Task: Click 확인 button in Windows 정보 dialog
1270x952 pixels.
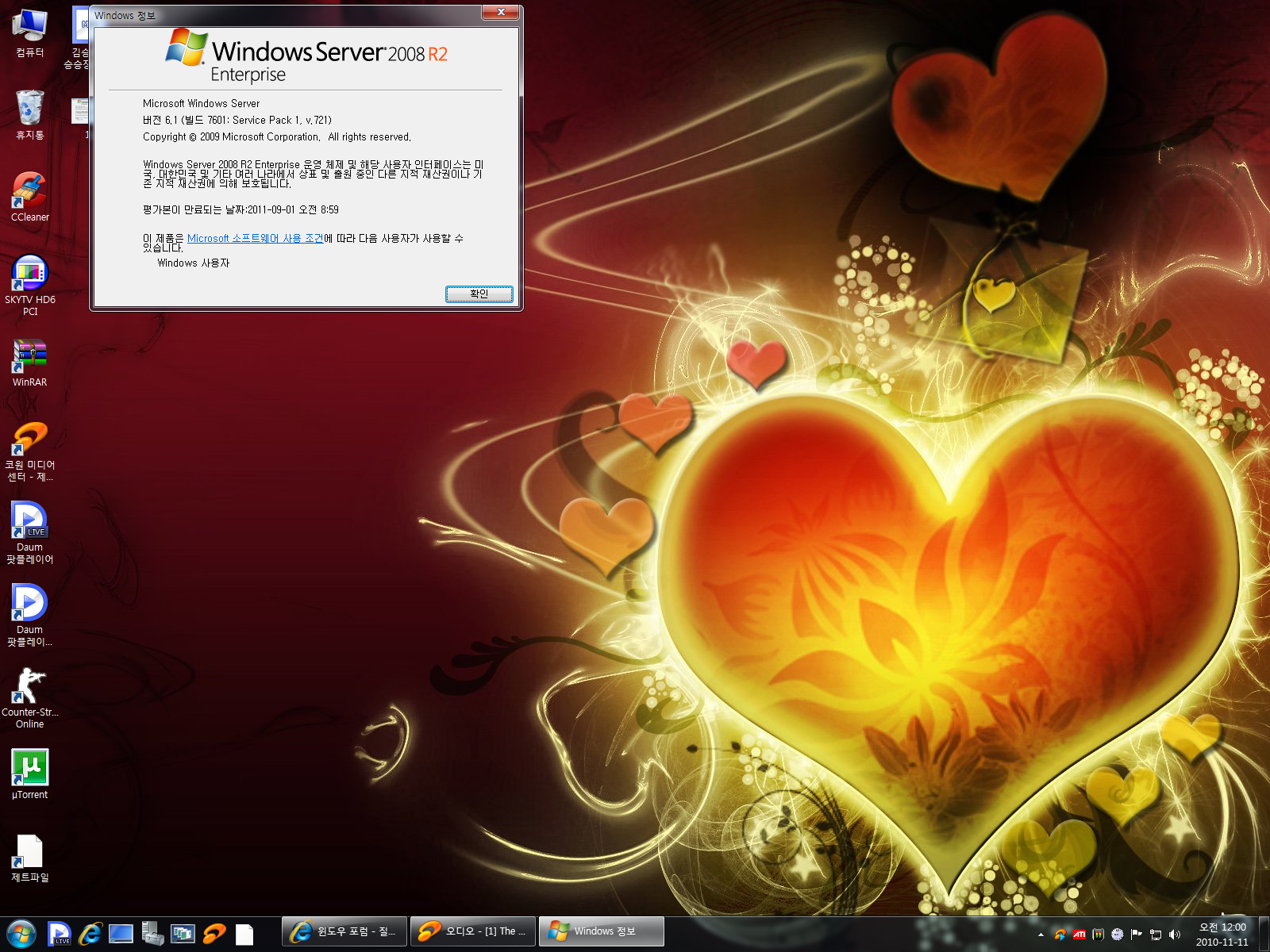Action: (479, 294)
